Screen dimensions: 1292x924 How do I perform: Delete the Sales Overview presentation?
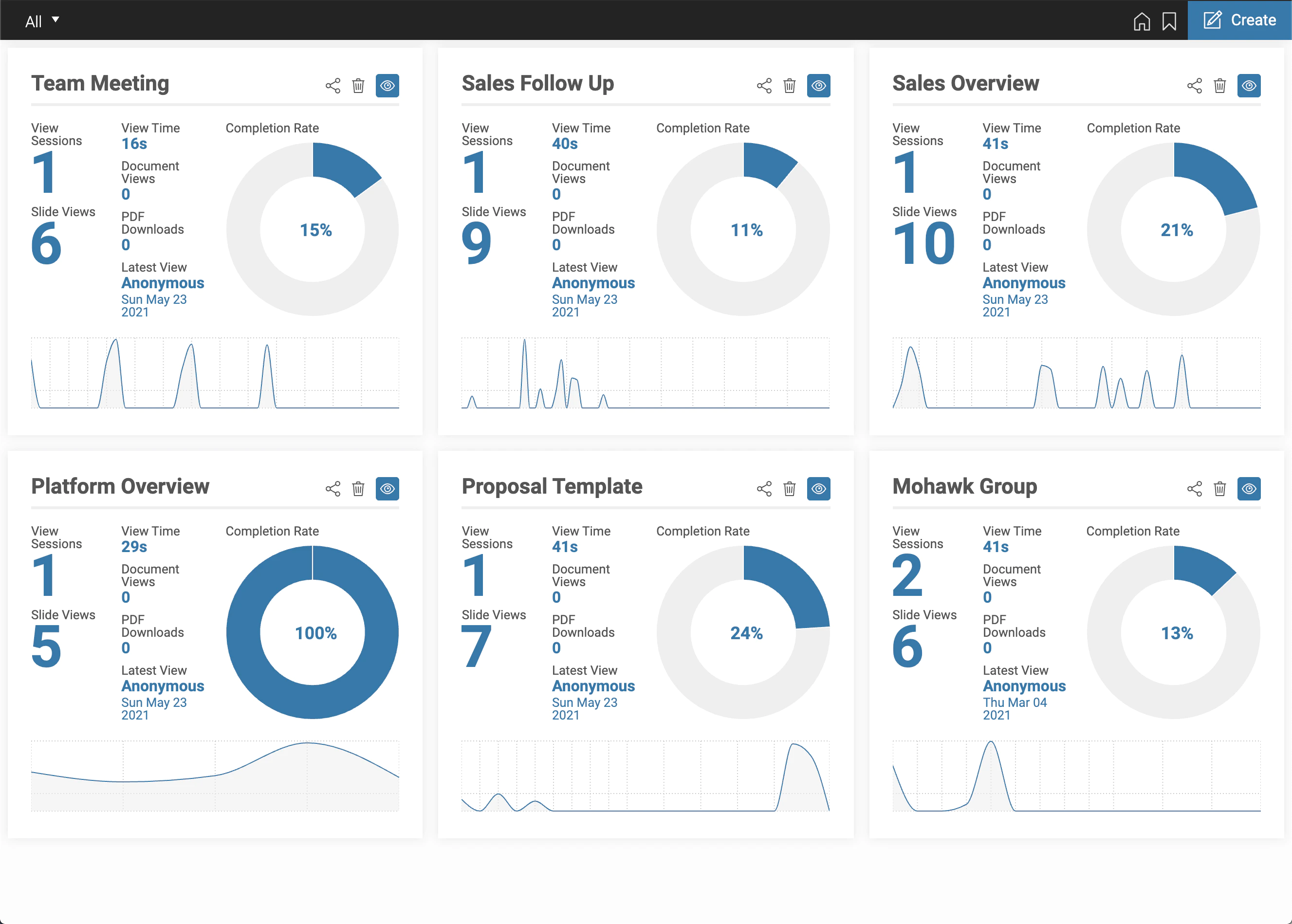(1220, 86)
